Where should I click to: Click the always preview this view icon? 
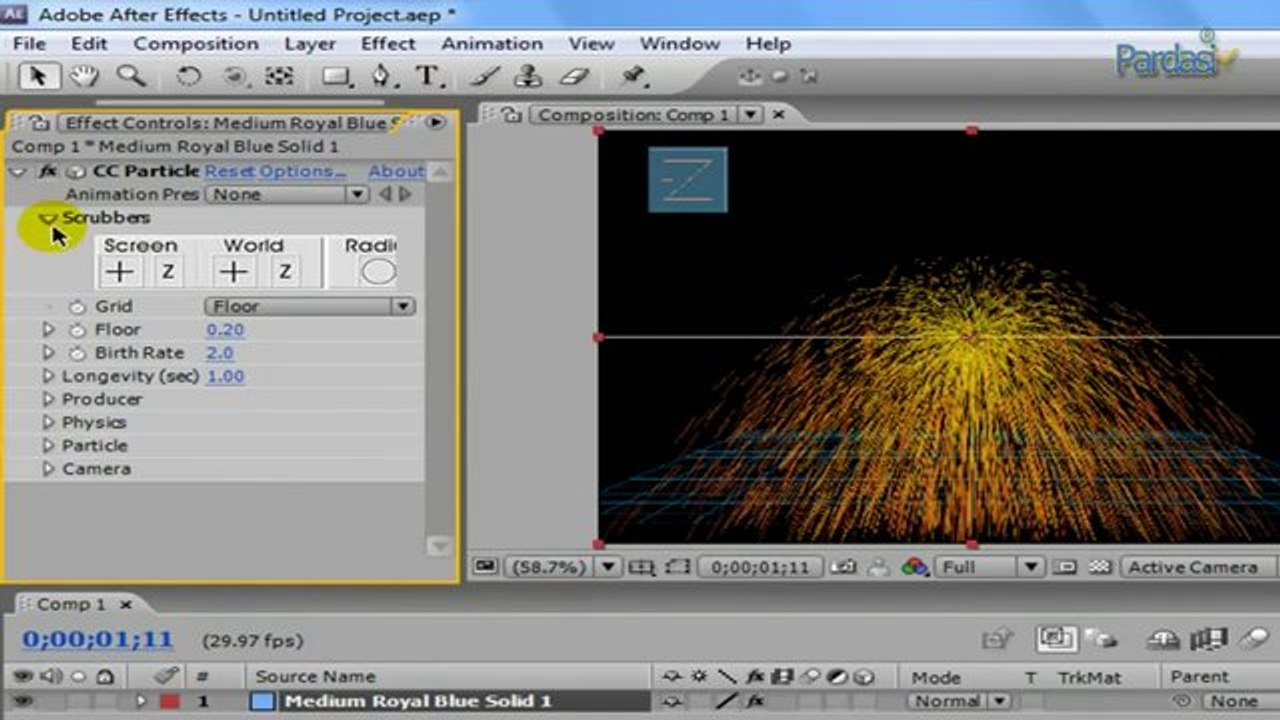click(x=485, y=567)
